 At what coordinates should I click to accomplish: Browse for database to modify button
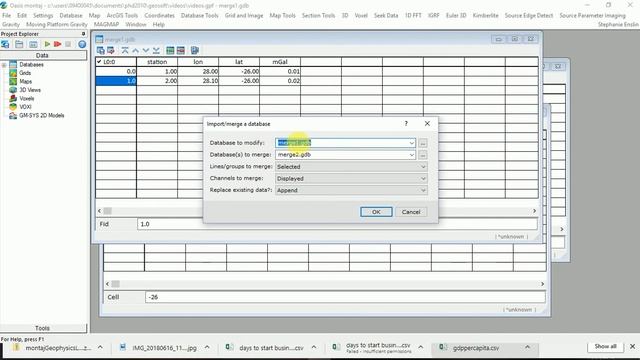(x=423, y=143)
